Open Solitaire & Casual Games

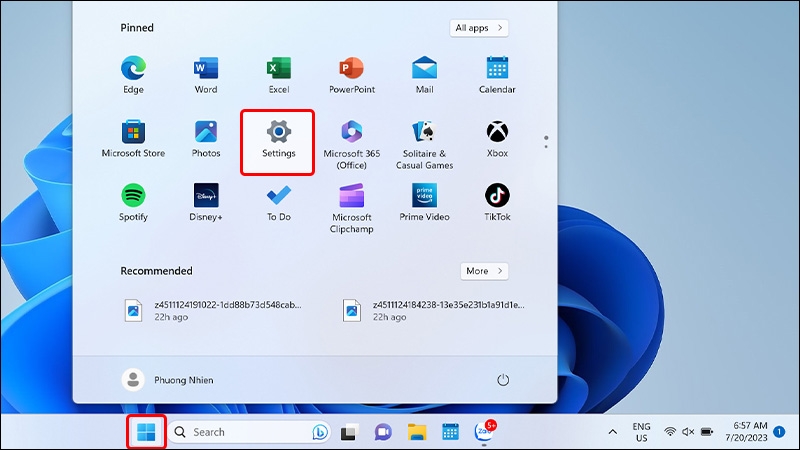[x=424, y=145]
